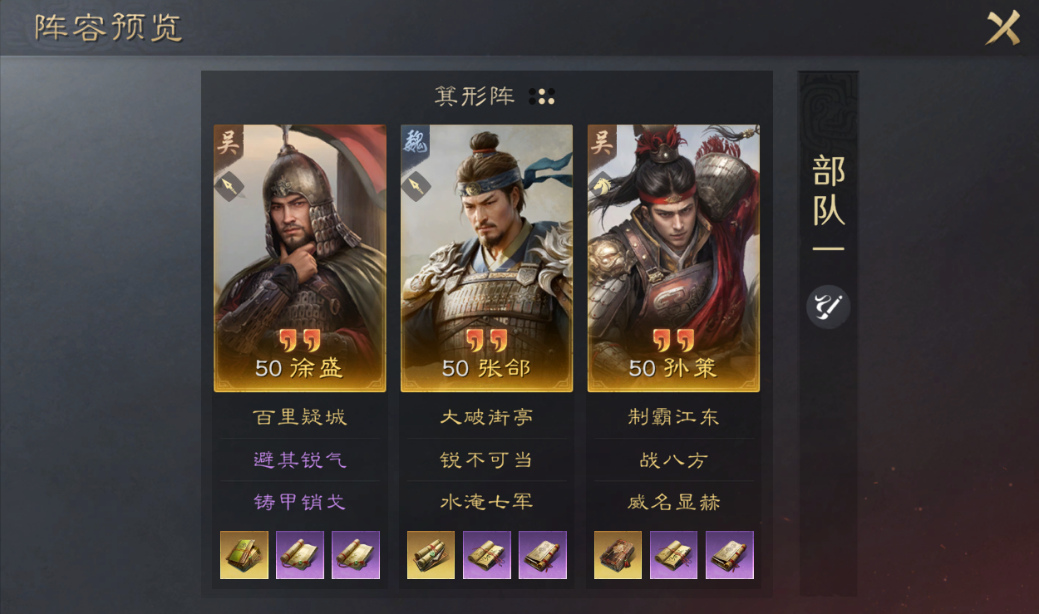Click the 箕形阵 formation dots icon
Image resolution: width=1039 pixels, height=614 pixels.
pyautogui.click(x=541, y=97)
